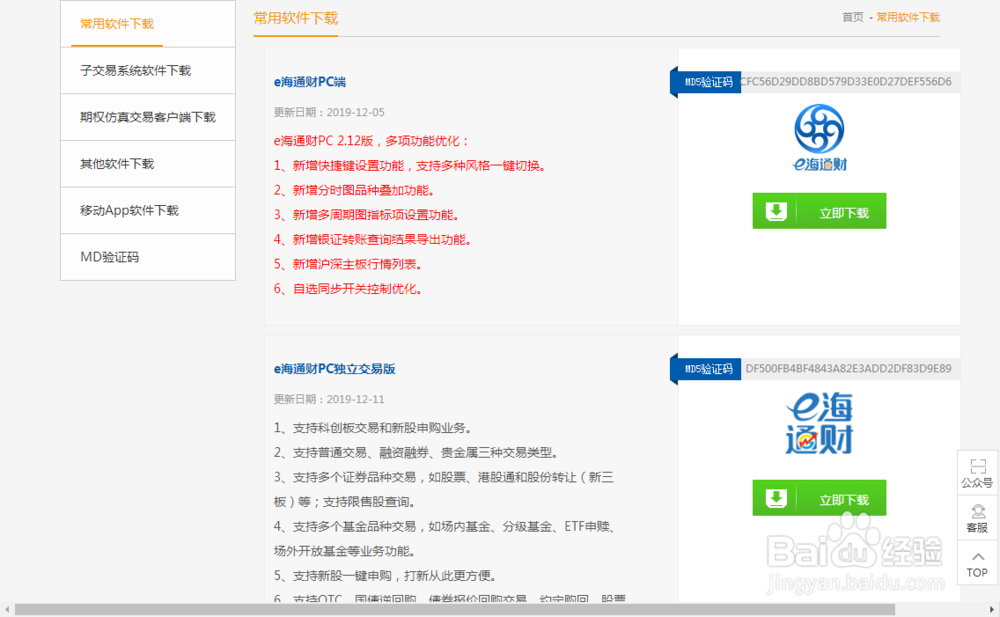Click line 2、新增分时图品种叠加功能

(354, 190)
